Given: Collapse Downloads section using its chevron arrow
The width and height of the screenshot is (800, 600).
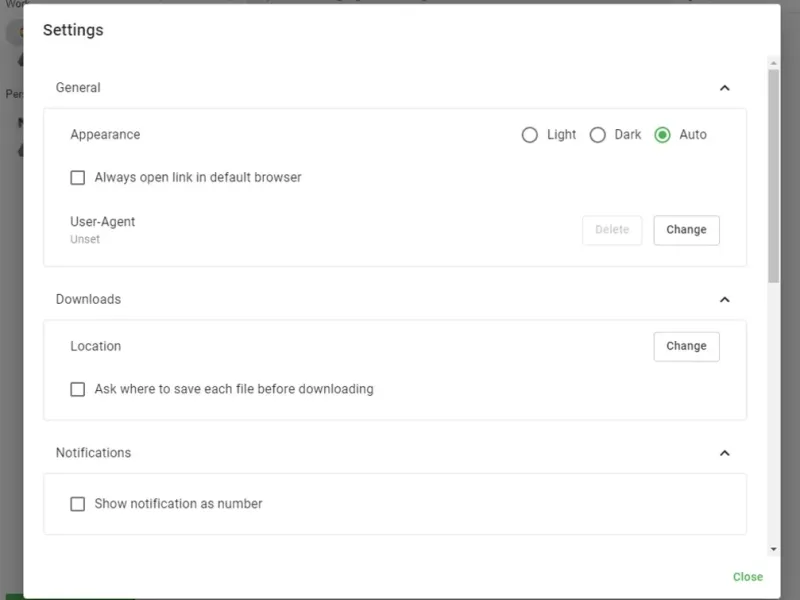Looking at the screenshot, I should coord(725,299).
